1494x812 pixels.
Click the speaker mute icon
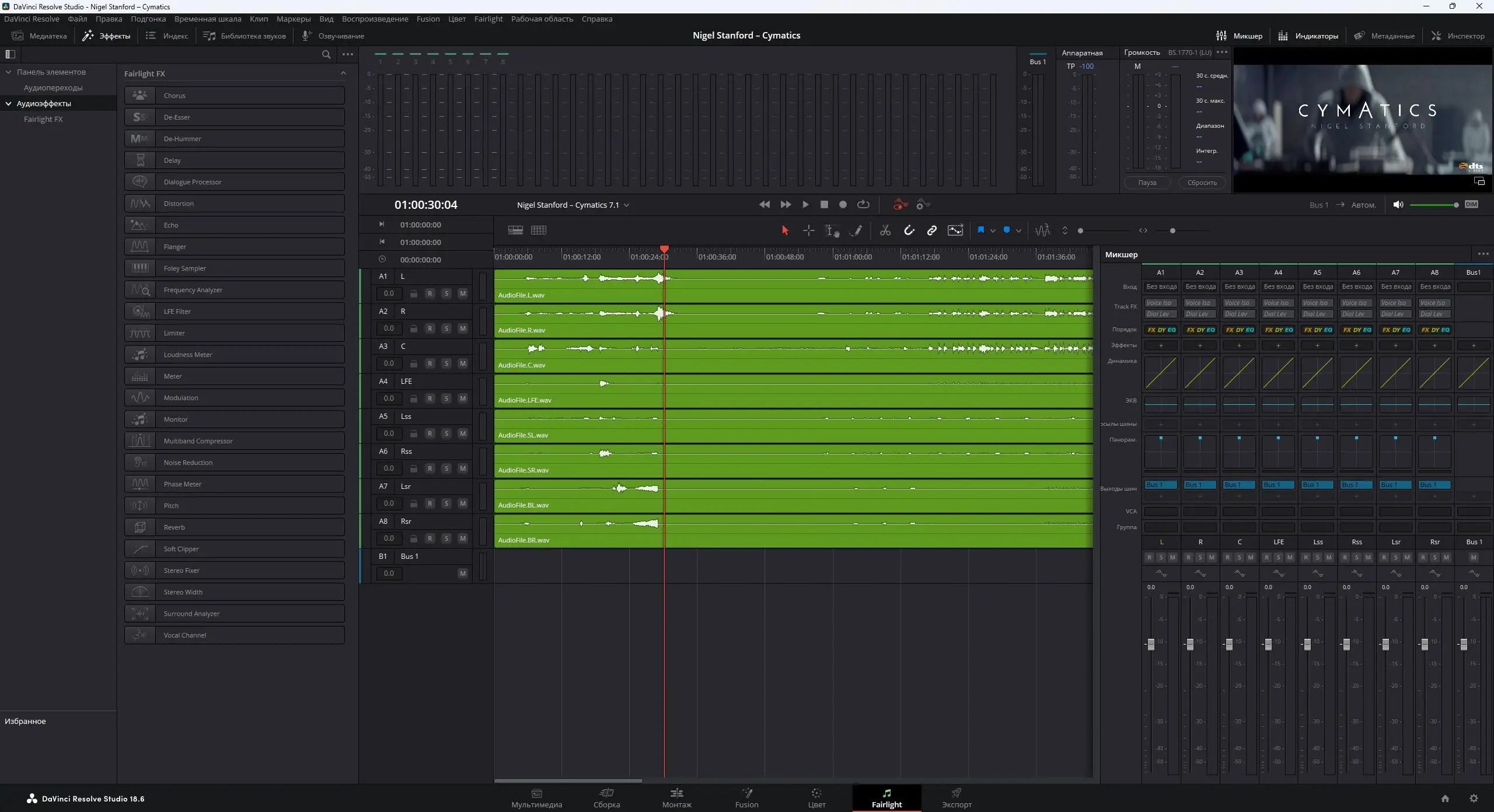click(x=1398, y=205)
